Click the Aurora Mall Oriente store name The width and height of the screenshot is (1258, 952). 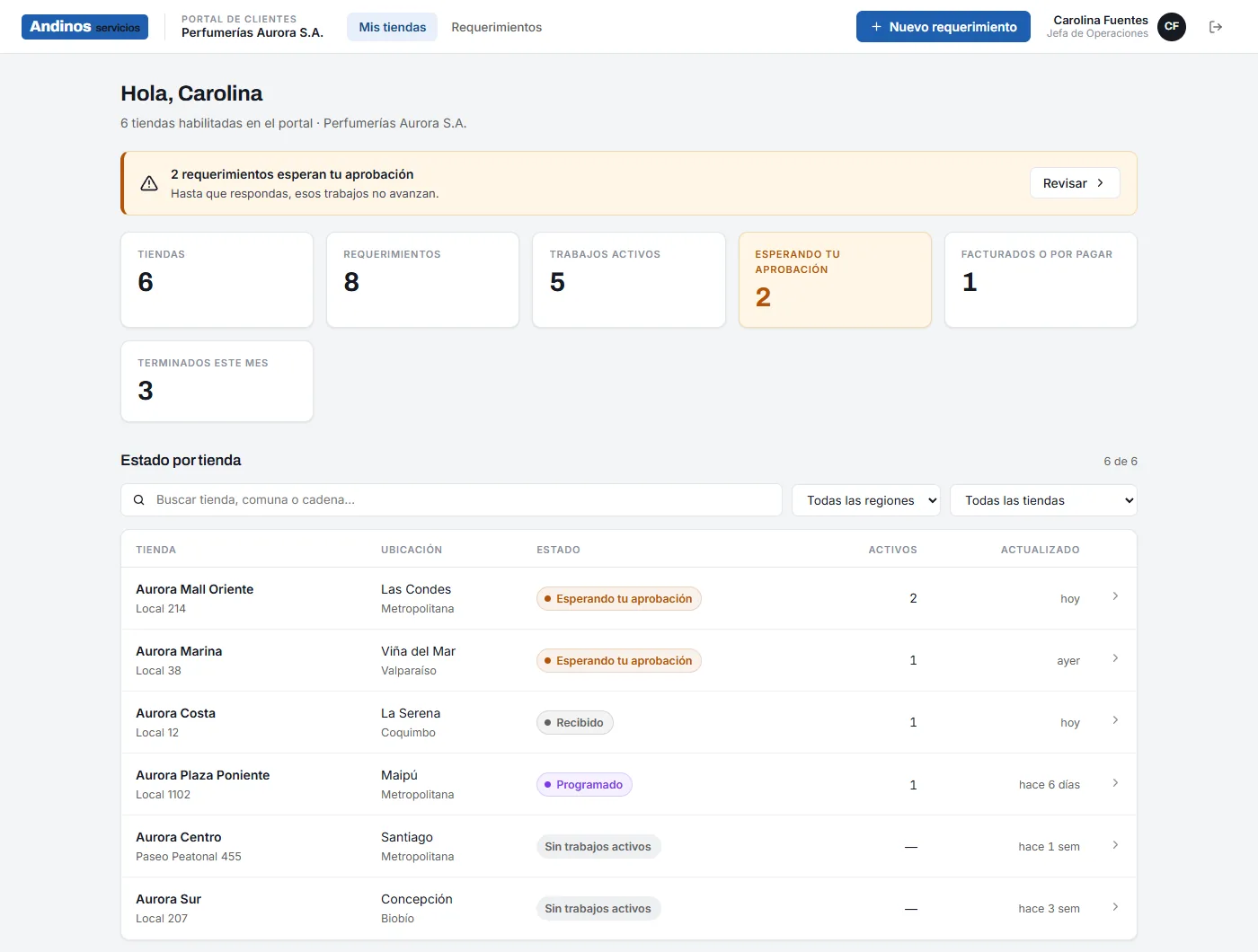[x=195, y=589]
